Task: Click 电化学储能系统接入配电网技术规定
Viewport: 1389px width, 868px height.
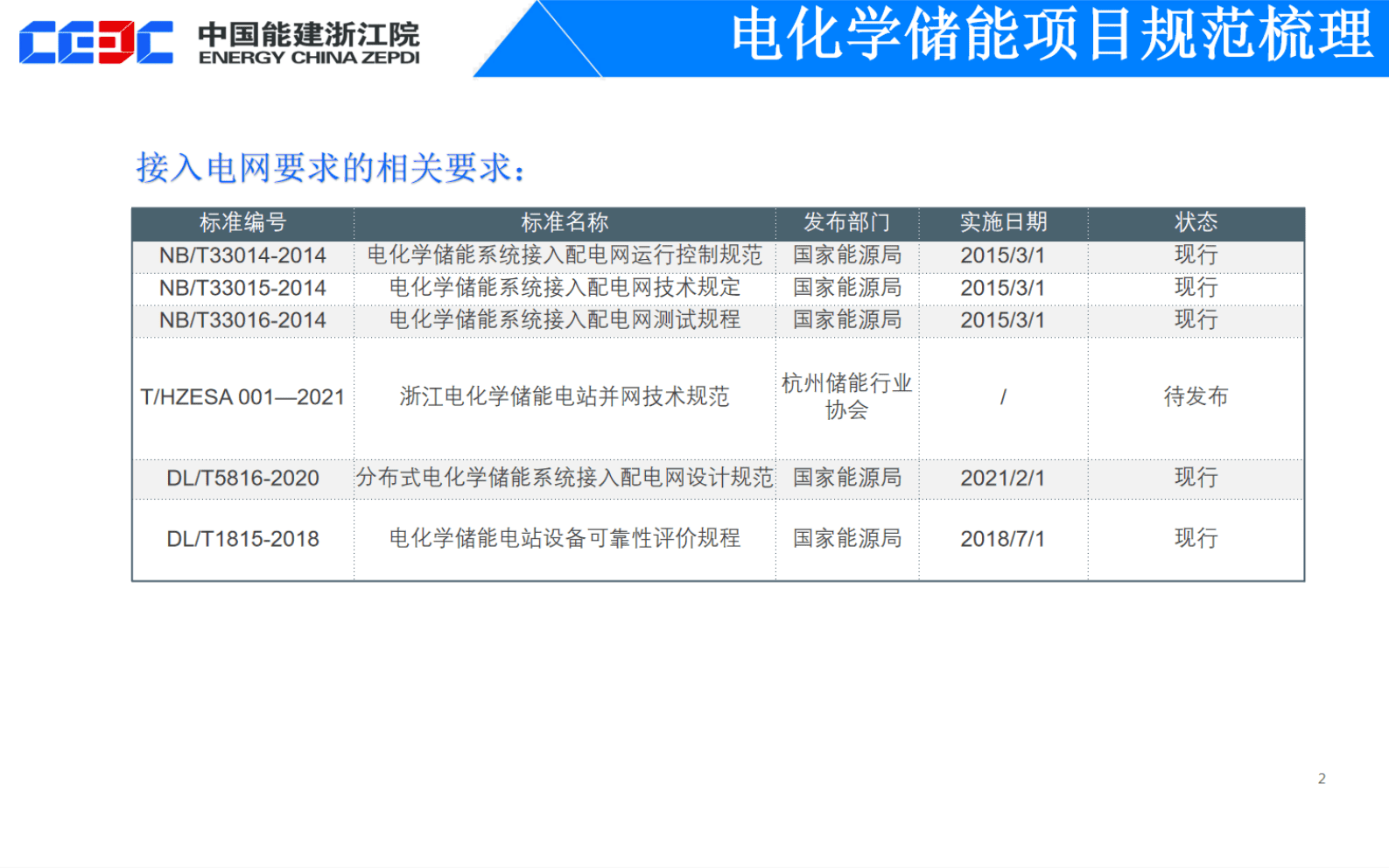Action: (565, 288)
